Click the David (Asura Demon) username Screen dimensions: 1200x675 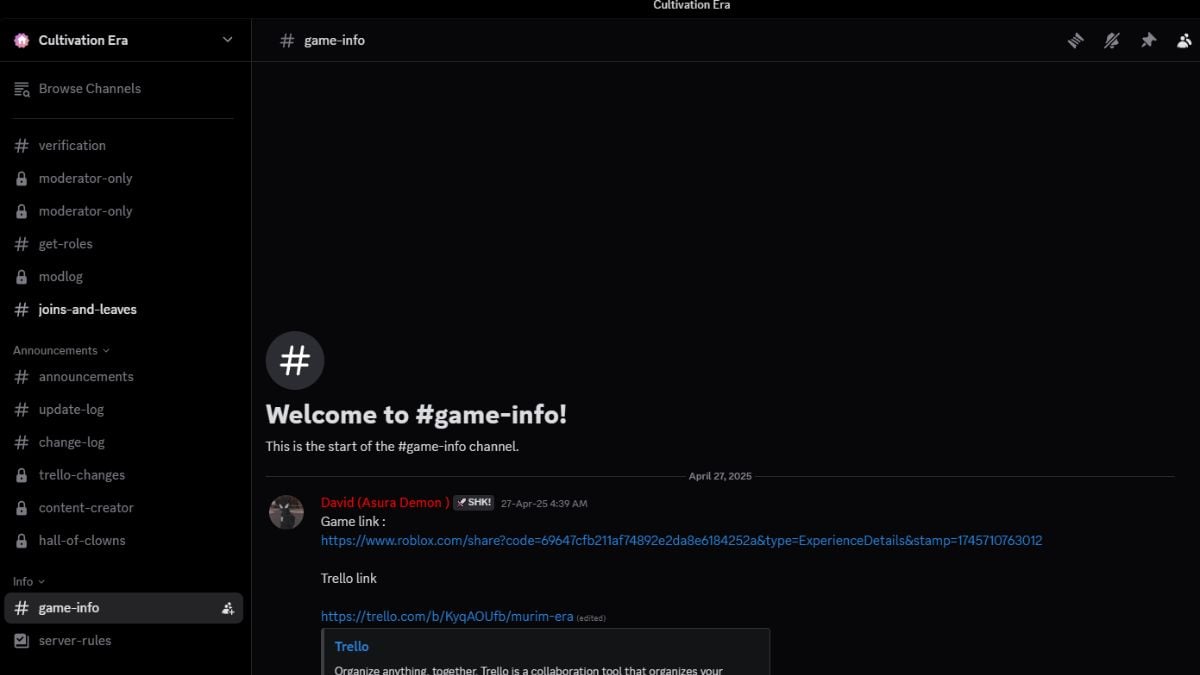coord(385,502)
